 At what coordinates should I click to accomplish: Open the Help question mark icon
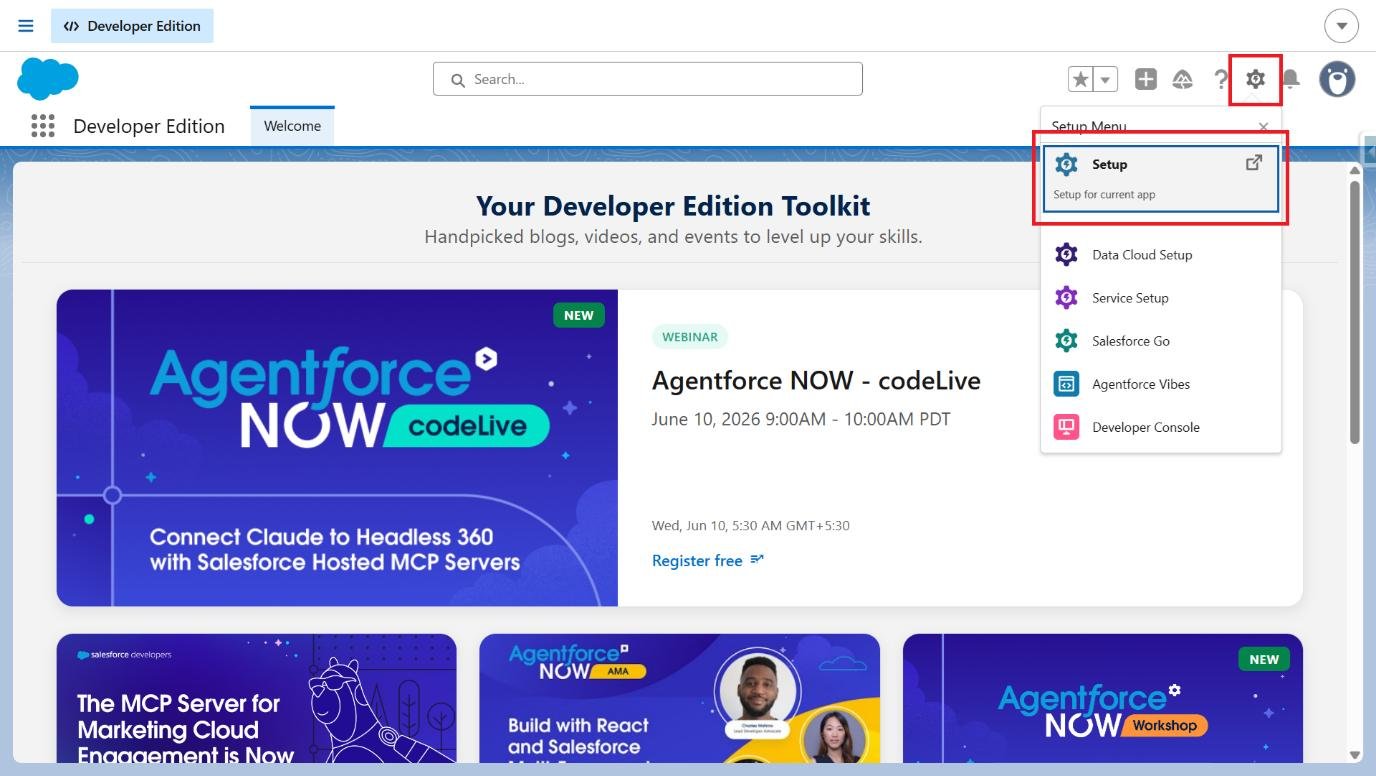pos(1220,79)
